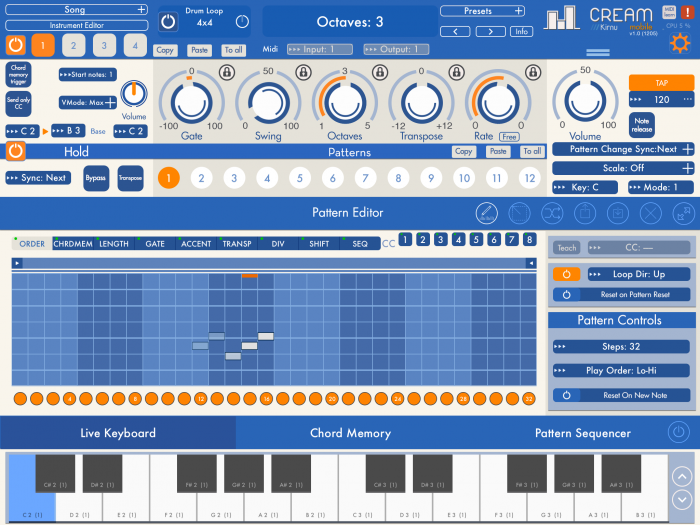This screenshot has height=525, width=700.
Task: Click the Instrument Editor button
Action: click(x=76, y=25)
